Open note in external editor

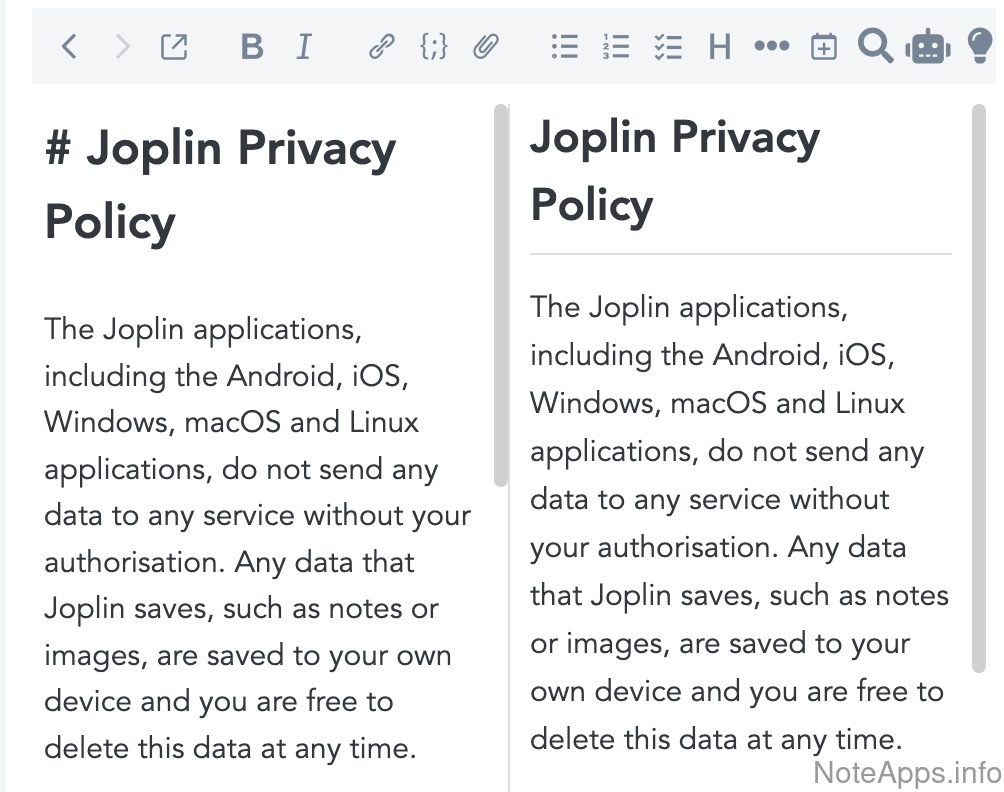point(174,46)
